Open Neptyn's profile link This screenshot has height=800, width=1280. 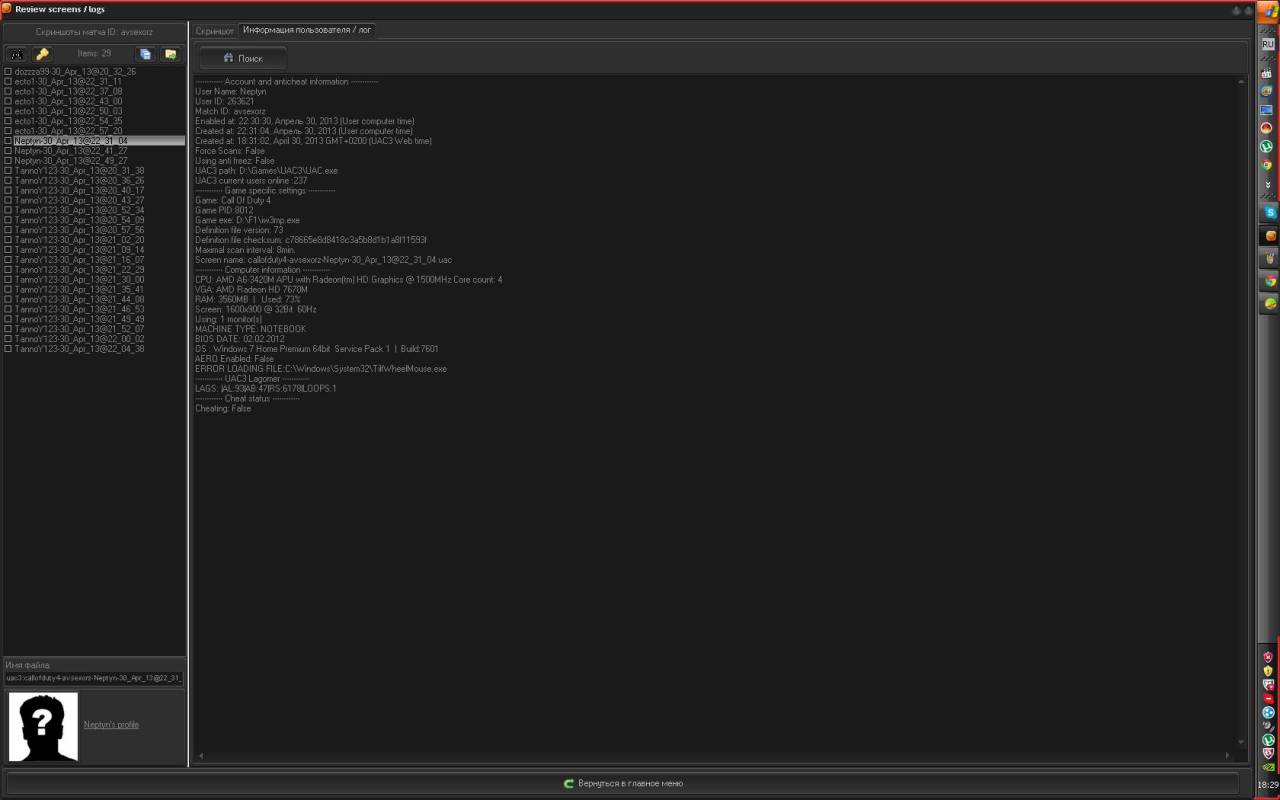click(111, 725)
